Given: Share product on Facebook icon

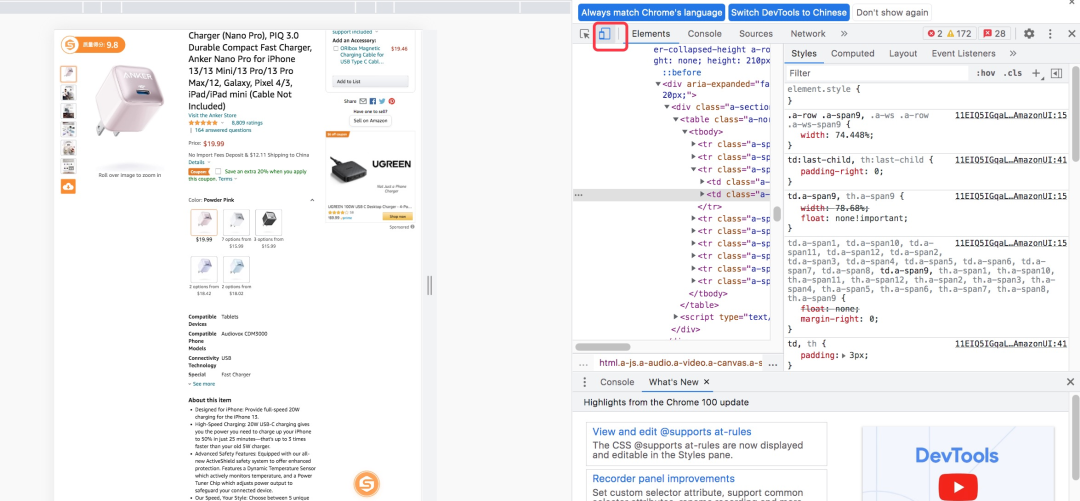Looking at the screenshot, I should 373,101.
